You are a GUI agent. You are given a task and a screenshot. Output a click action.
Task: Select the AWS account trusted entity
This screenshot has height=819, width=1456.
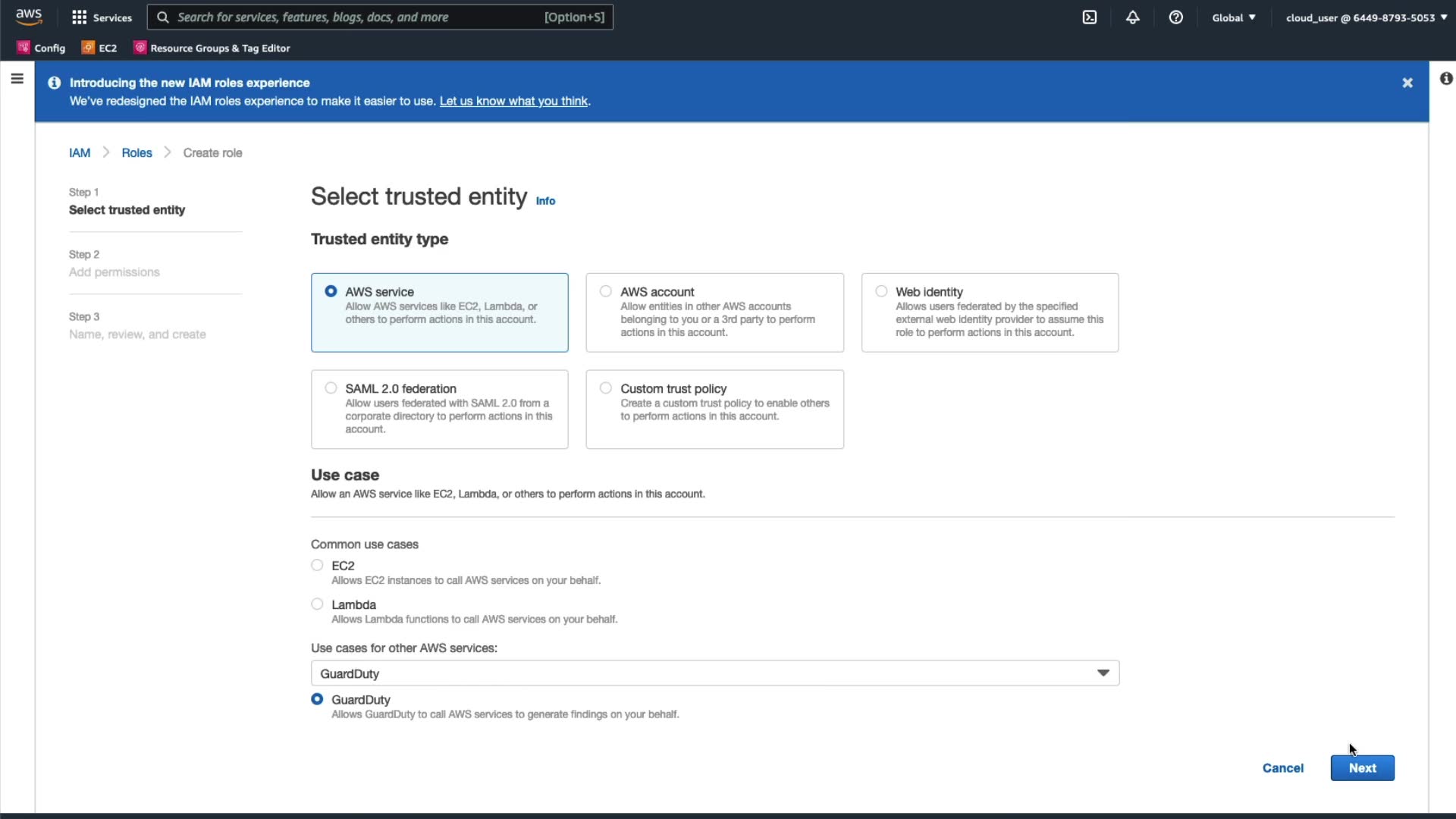click(606, 292)
